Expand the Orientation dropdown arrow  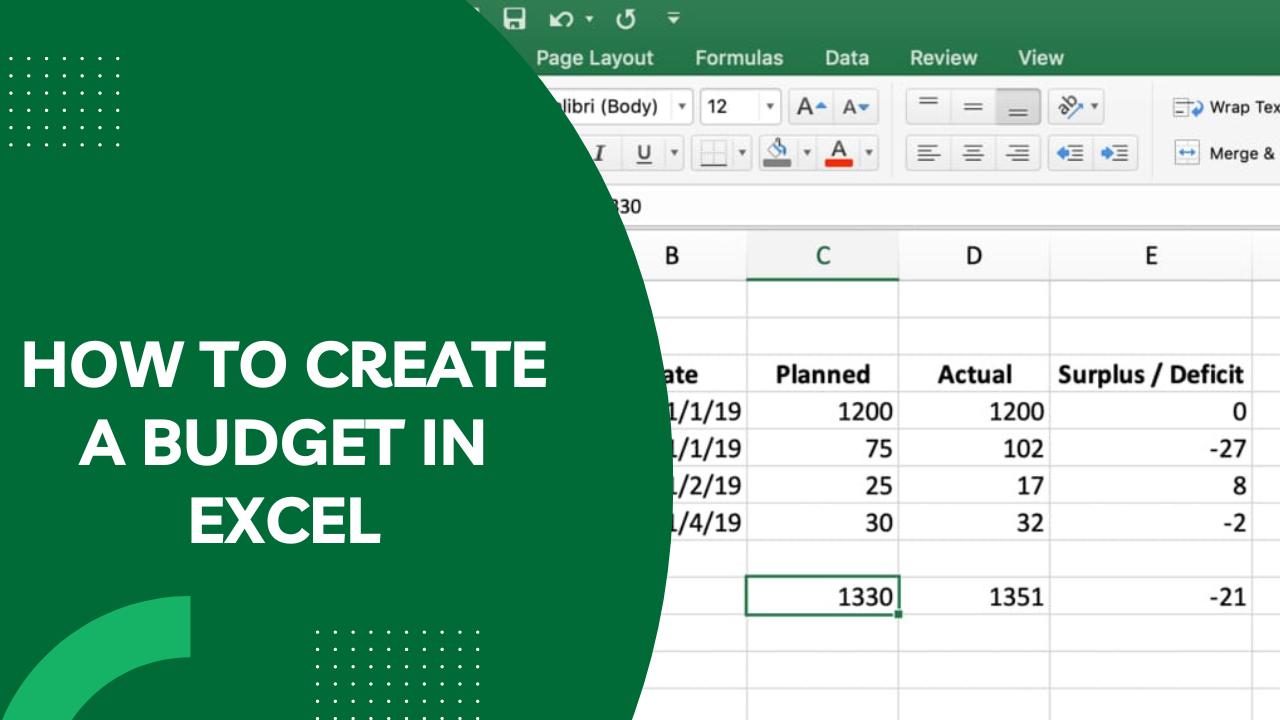pyautogui.click(x=1095, y=106)
